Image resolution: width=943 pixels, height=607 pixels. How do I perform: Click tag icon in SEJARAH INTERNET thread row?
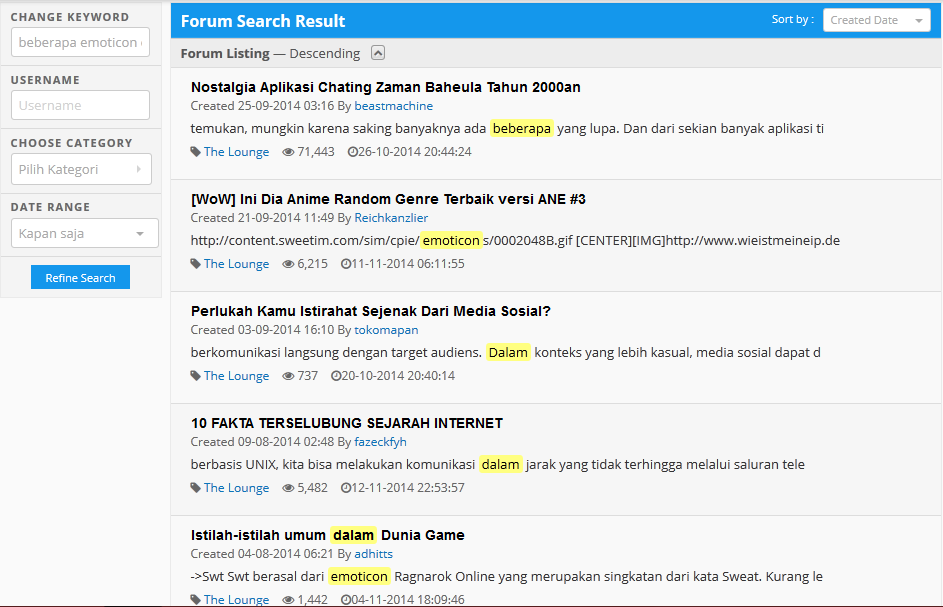(x=195, y=487)
